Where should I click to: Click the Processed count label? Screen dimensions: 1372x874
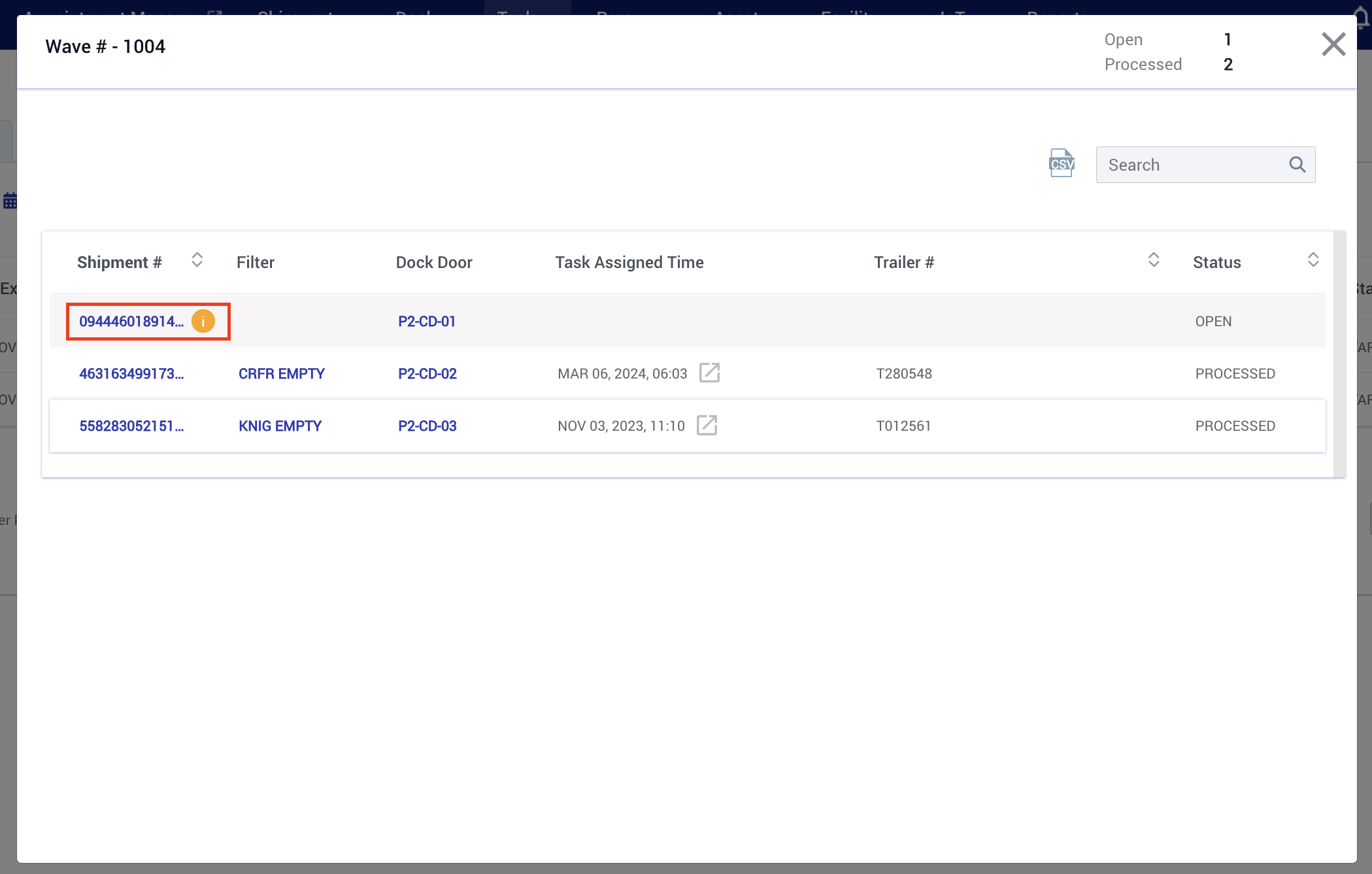(x=1143, y=64)
